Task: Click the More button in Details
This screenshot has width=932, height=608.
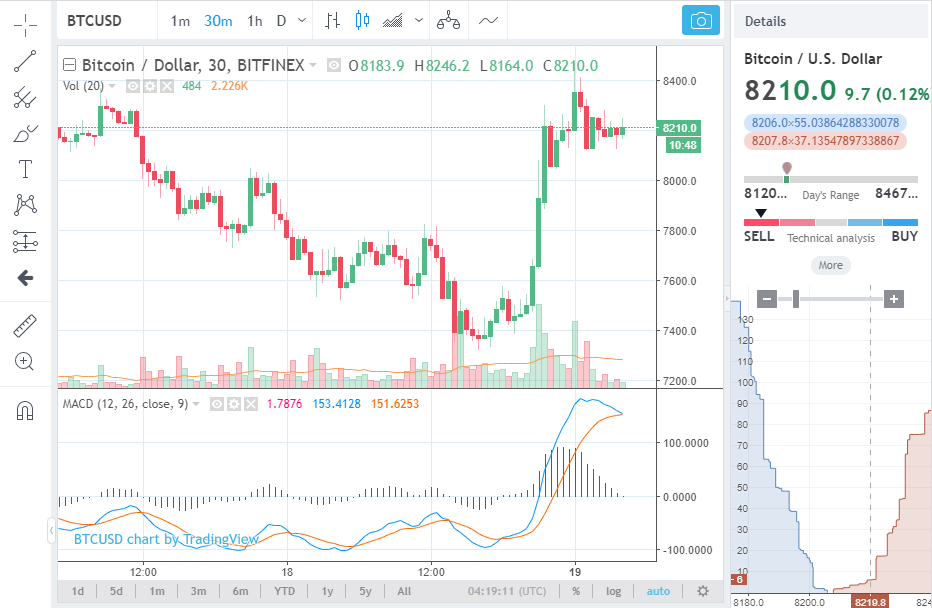Action: [x=830, y=266]
